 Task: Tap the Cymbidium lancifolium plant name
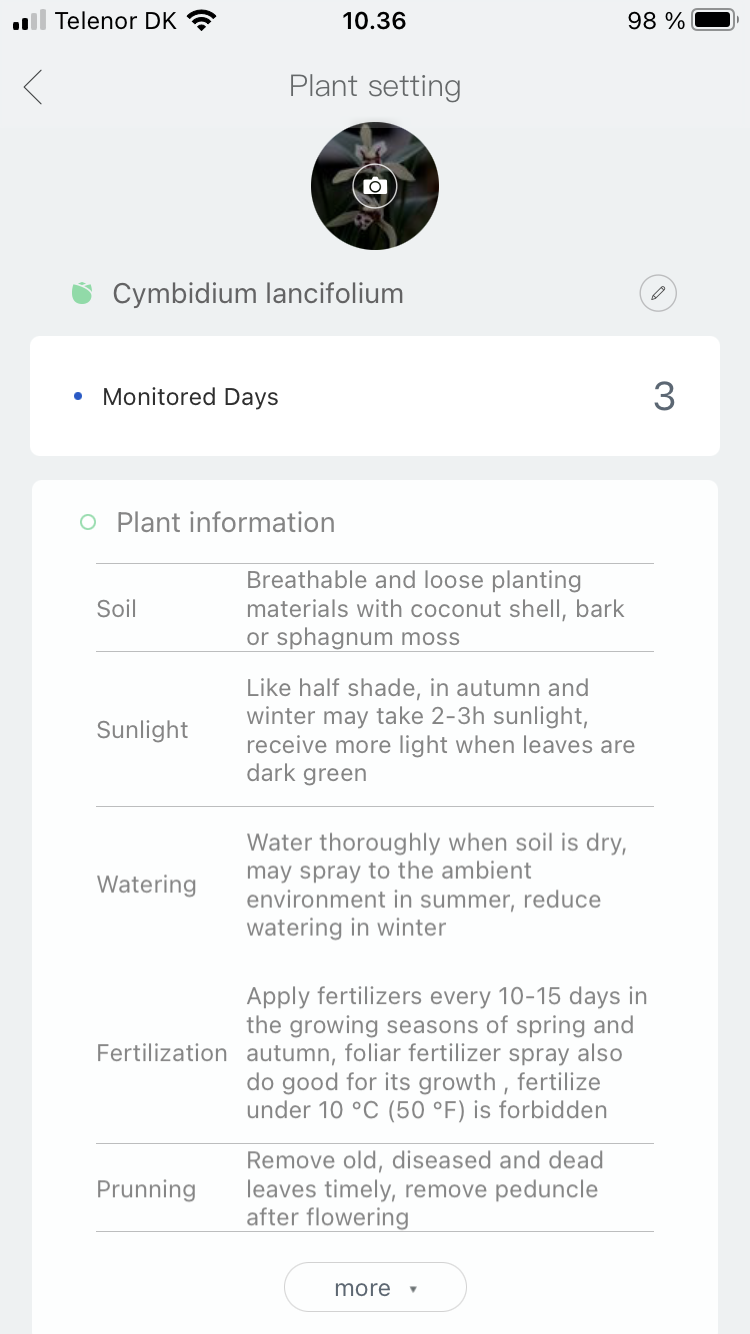click(x=258, y=294)
